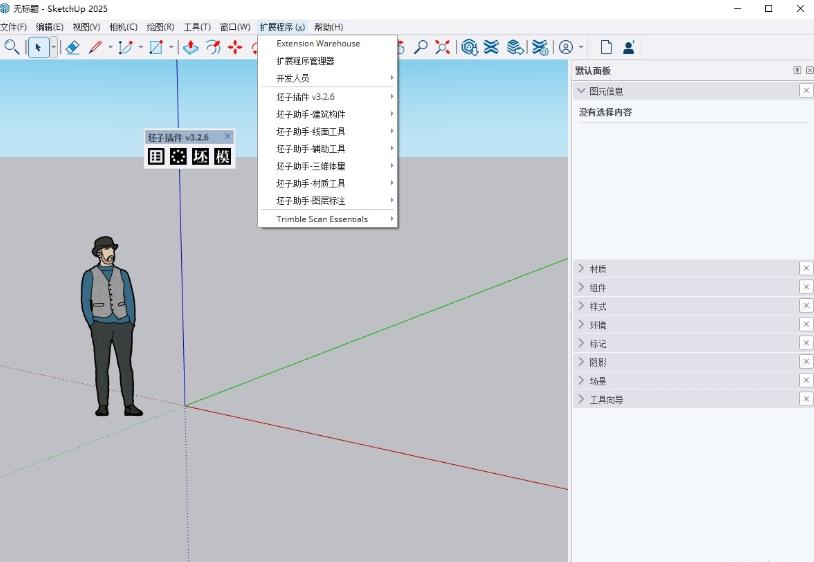Click the standing man figure in viewport
814x562 pixels.
110,326
